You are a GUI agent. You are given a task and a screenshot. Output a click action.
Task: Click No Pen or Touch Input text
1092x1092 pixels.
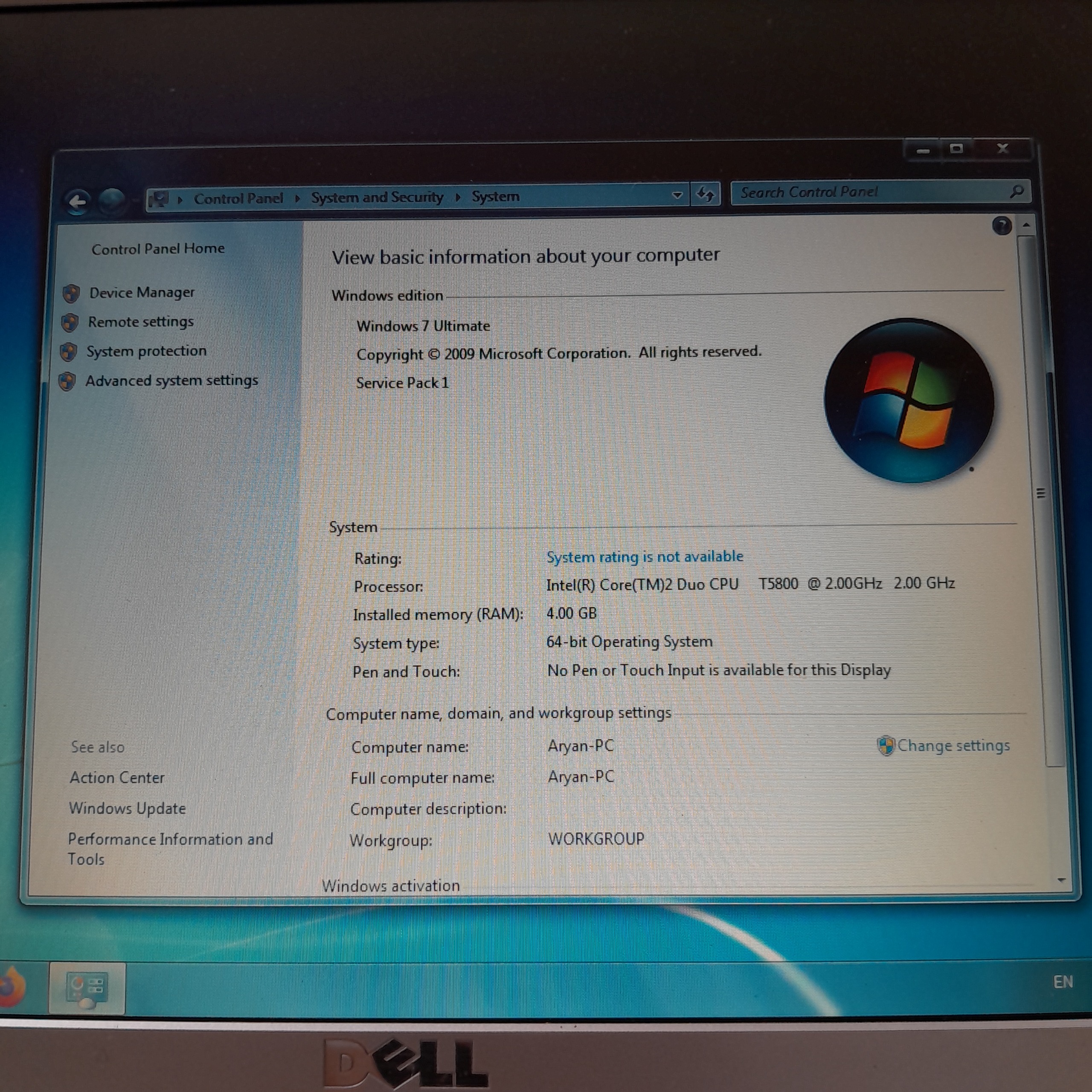(x=719, y=671)
